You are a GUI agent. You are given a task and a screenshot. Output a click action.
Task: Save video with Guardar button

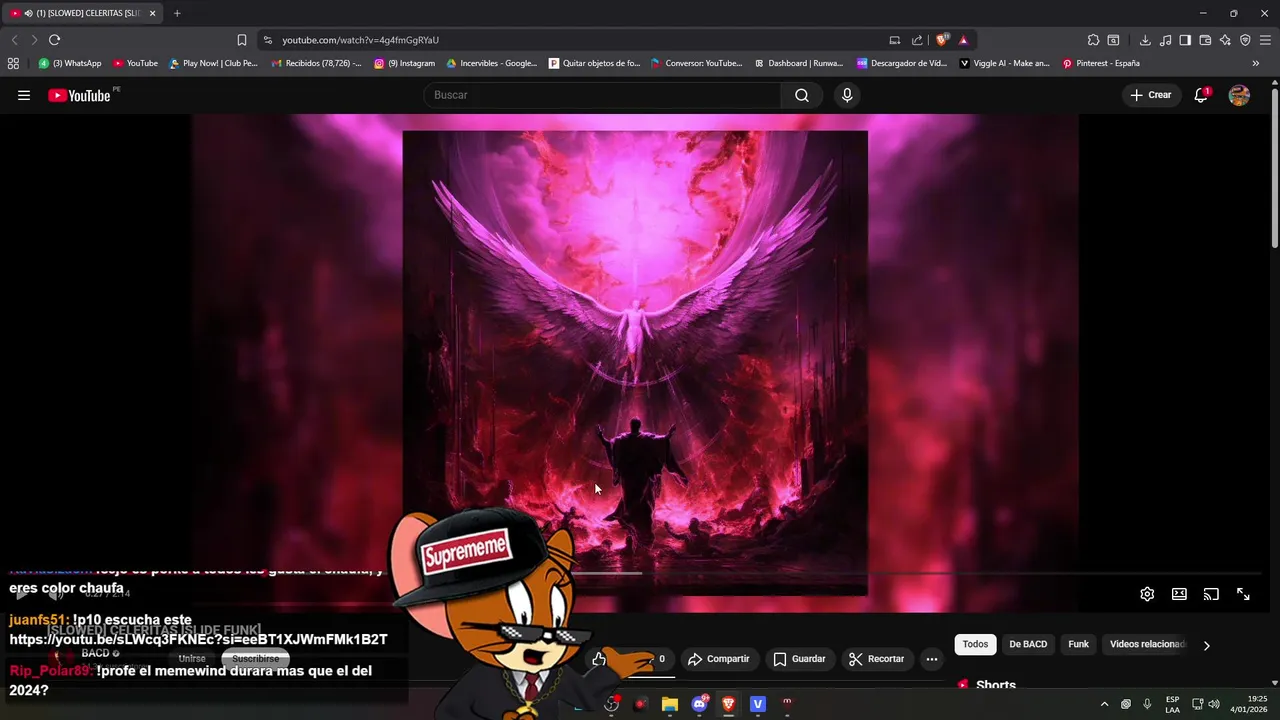pos(799,659)
